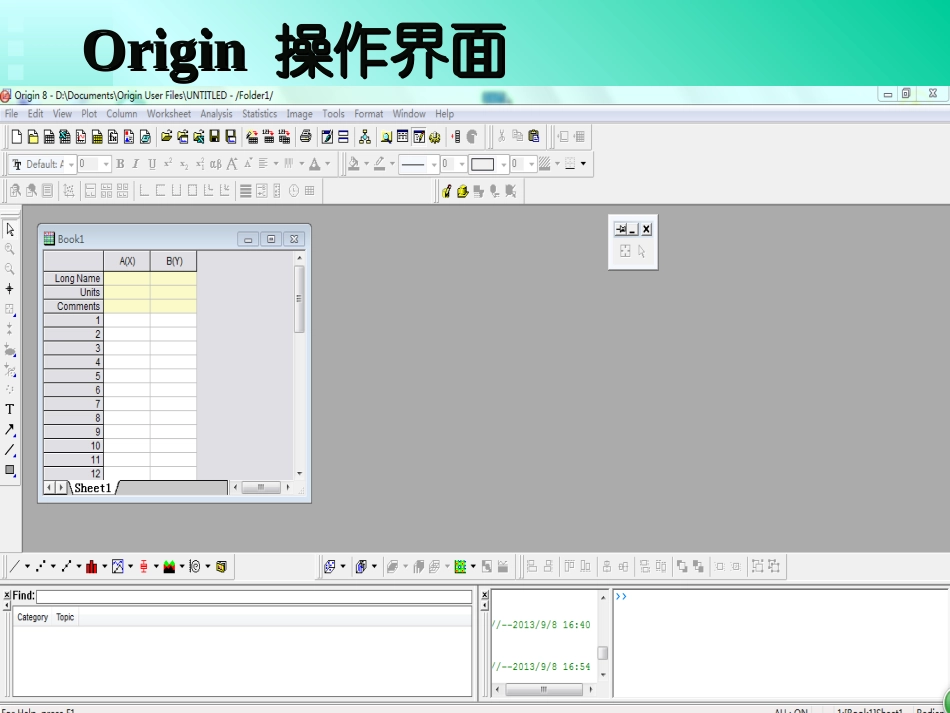Switch to the Sheet1 tab
Screen dimensions: 950x713
click(93, 488)
